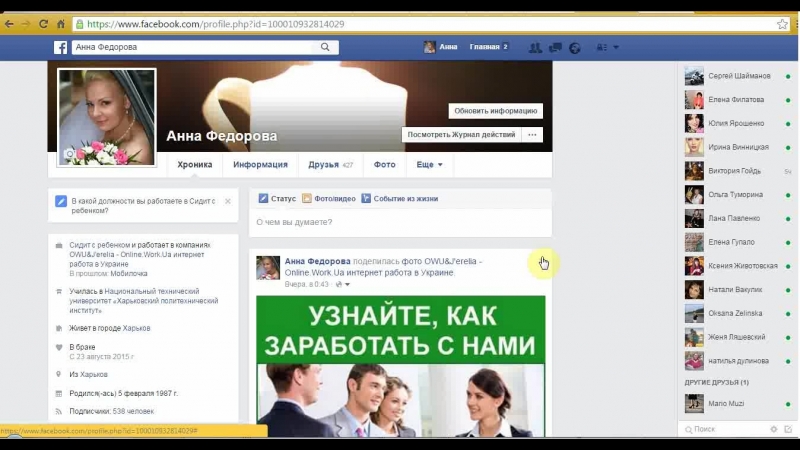Viewport: 800px width, 450px height.
Task: Open chat with Лана Павленко
Action: click(x=738, y=218)
